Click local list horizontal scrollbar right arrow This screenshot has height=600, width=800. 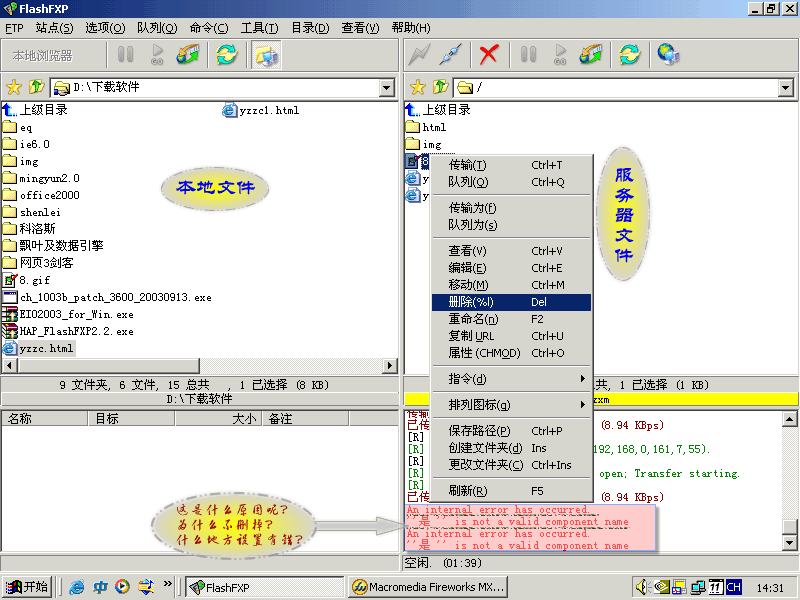[x=390, y=365]
